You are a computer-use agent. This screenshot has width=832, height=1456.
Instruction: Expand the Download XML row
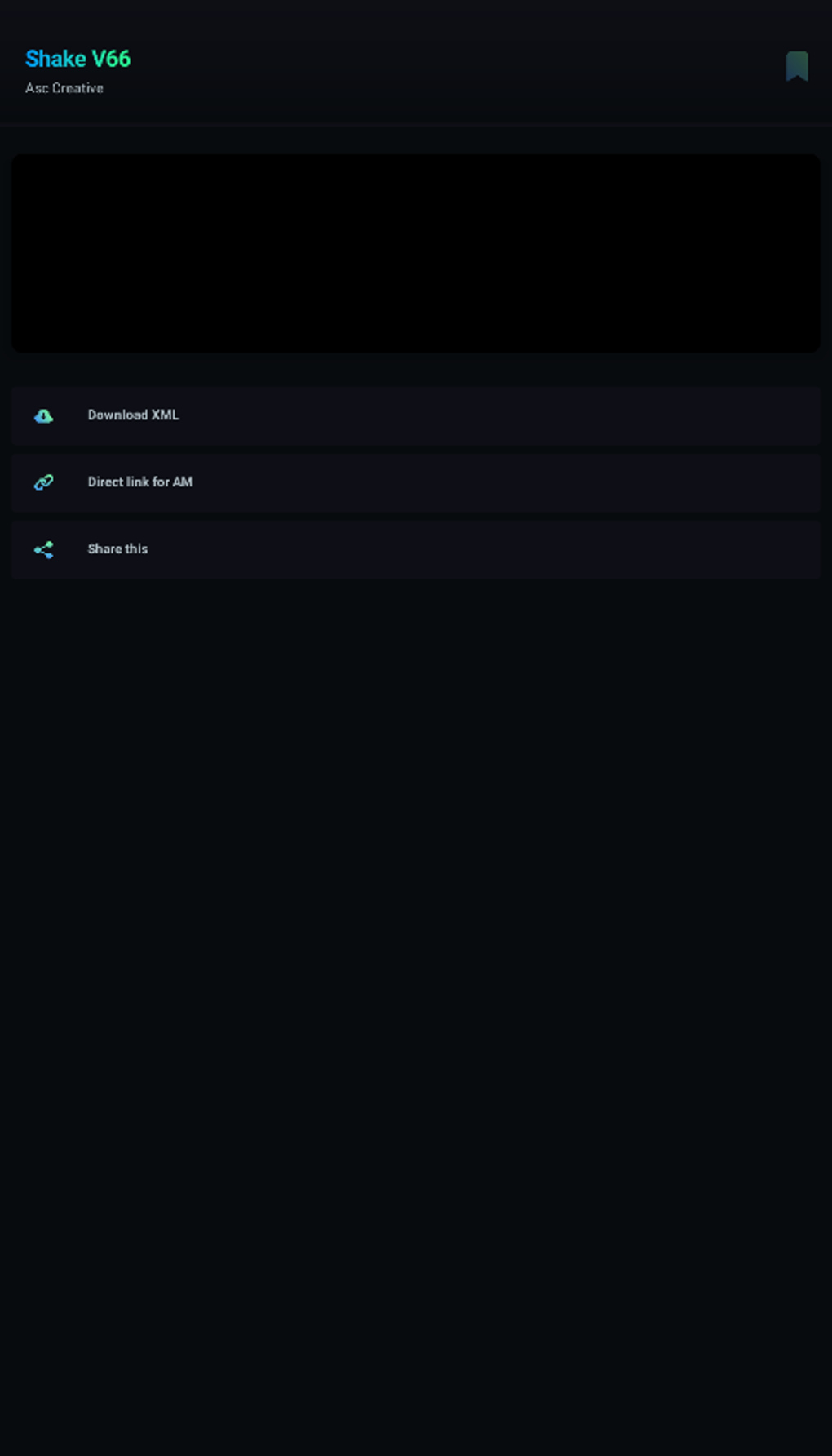pos(415,415)
